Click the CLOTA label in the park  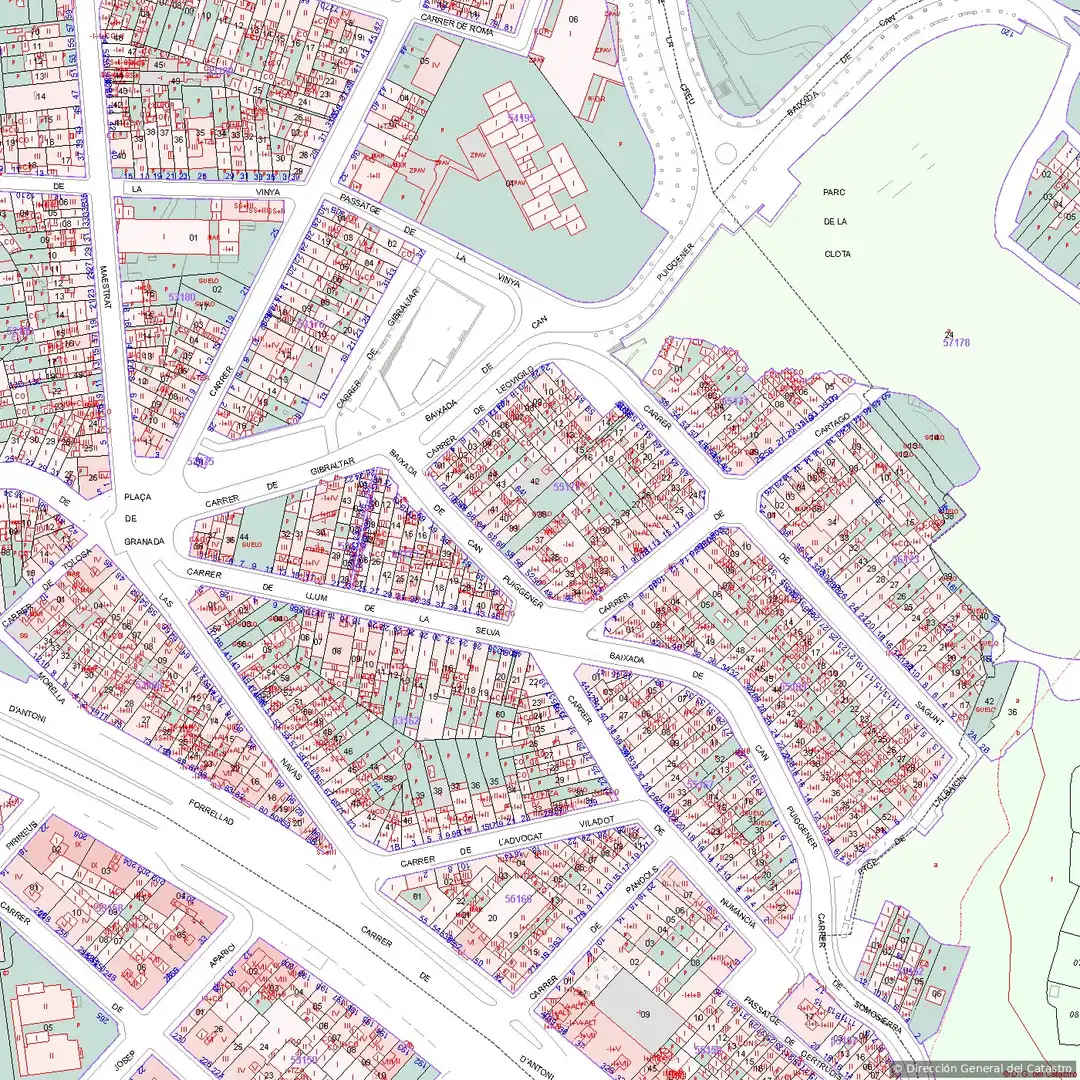coord(838,253)
